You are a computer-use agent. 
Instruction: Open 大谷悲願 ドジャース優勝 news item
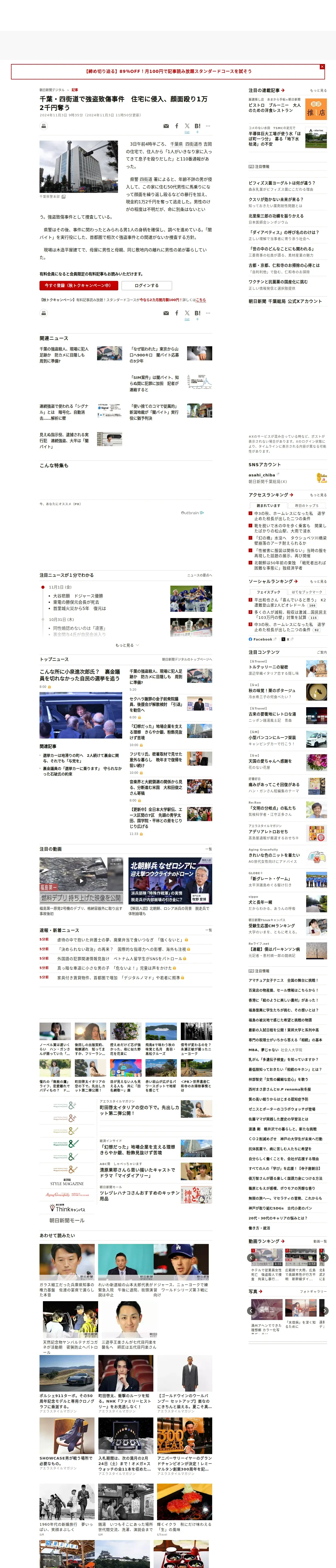point(78,596)
